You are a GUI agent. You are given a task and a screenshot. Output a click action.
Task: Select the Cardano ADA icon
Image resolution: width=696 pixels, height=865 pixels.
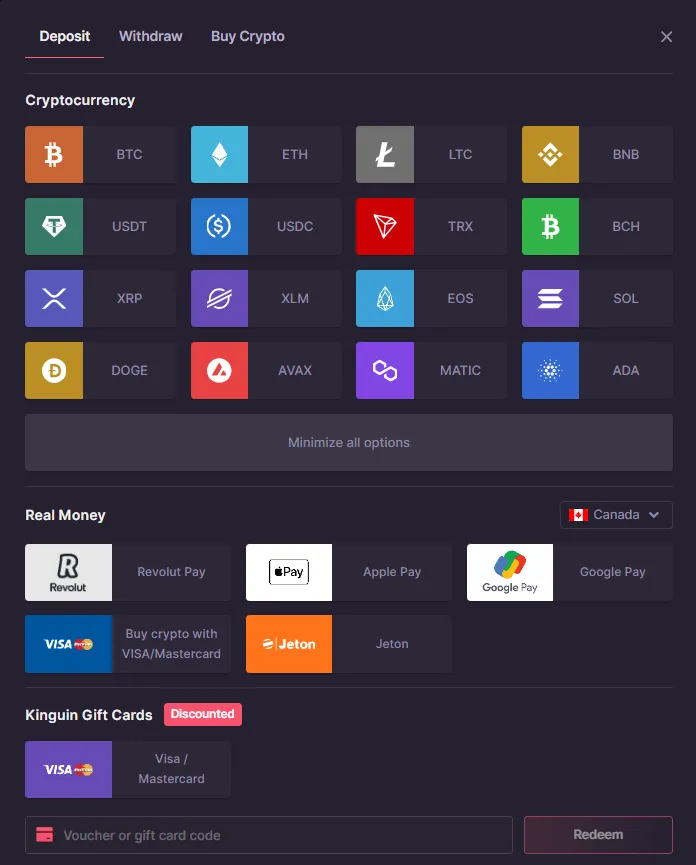point(550,370)
